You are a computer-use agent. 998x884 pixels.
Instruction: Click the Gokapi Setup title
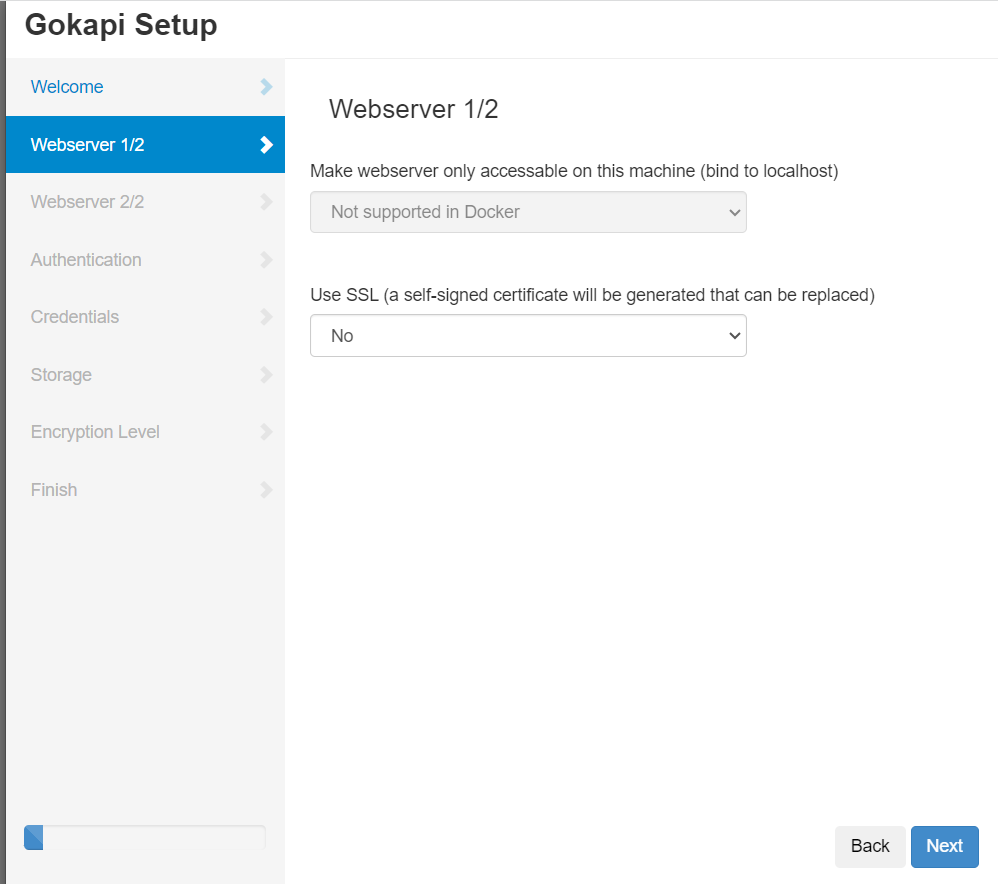121,25
